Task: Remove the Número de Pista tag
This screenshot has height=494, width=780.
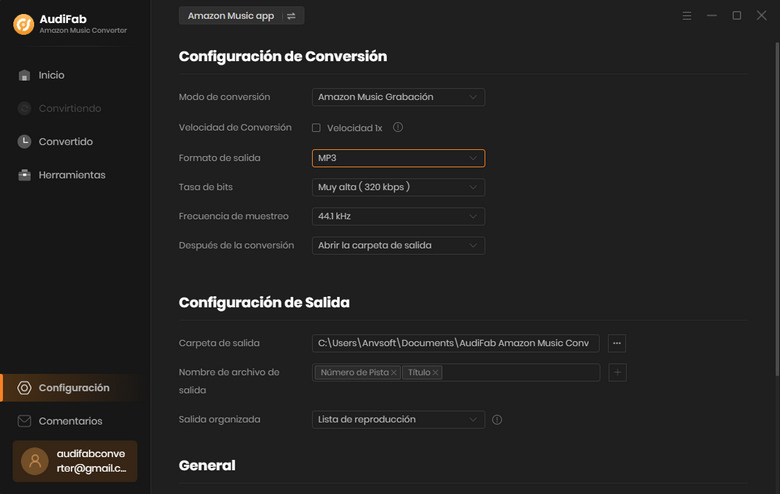Action: coord(394,373)
